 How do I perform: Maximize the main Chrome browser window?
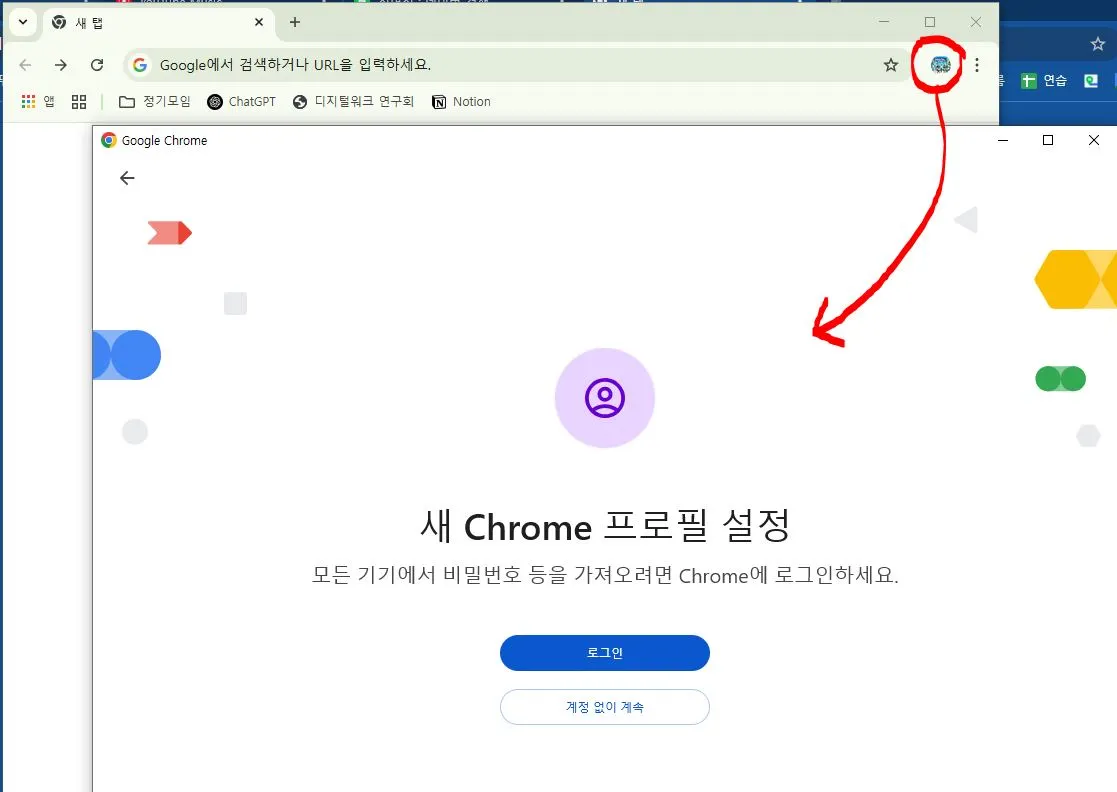(930, 22)
